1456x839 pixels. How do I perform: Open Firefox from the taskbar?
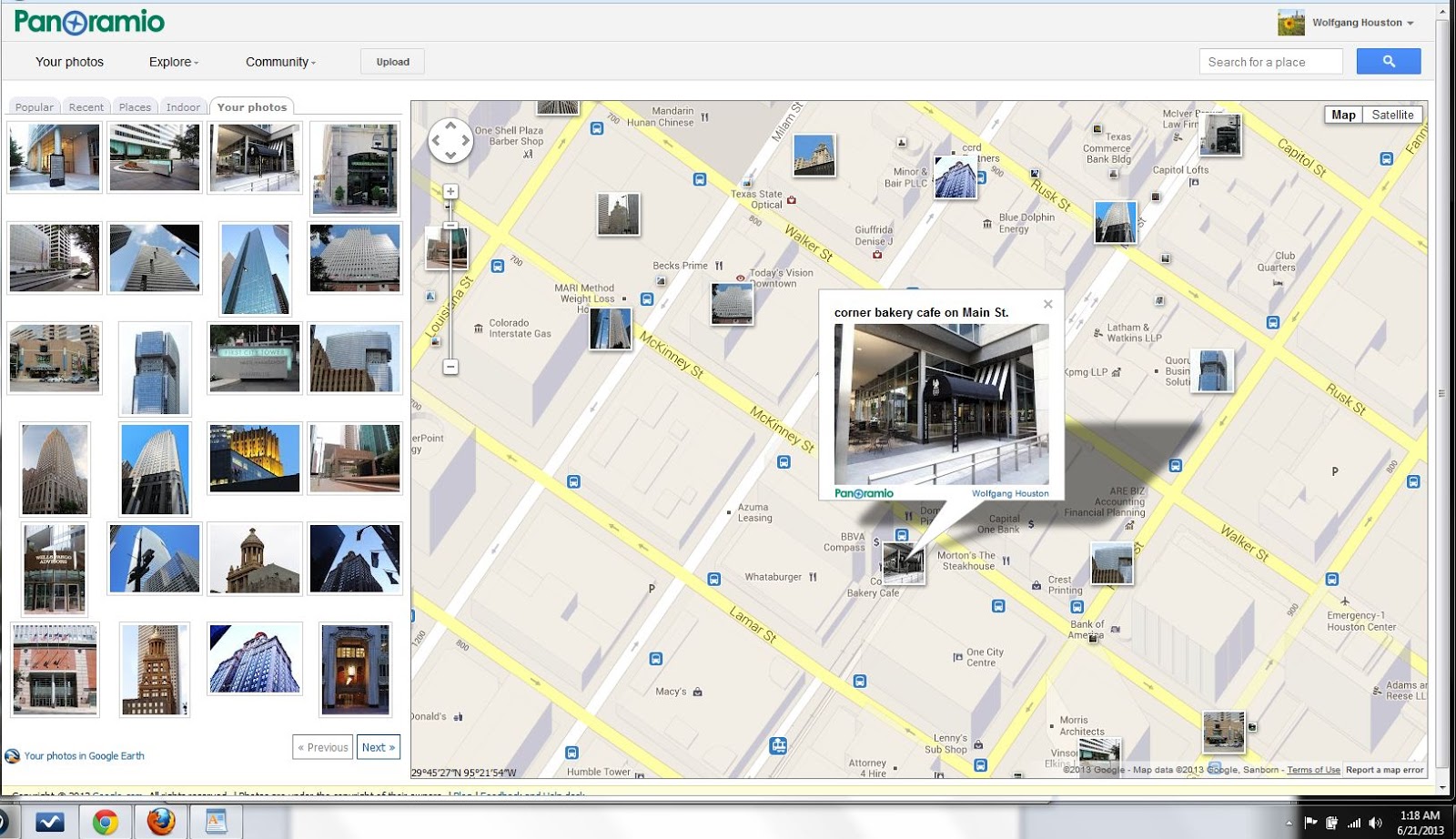(x=161, y=822)
